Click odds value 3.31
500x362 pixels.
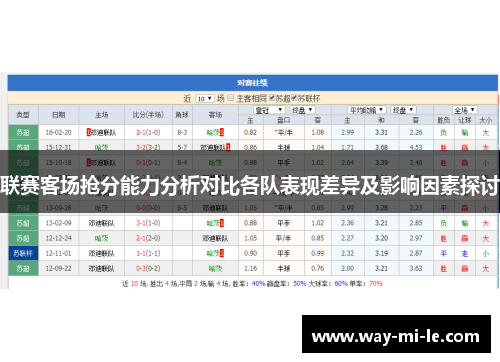pos(381,132)
